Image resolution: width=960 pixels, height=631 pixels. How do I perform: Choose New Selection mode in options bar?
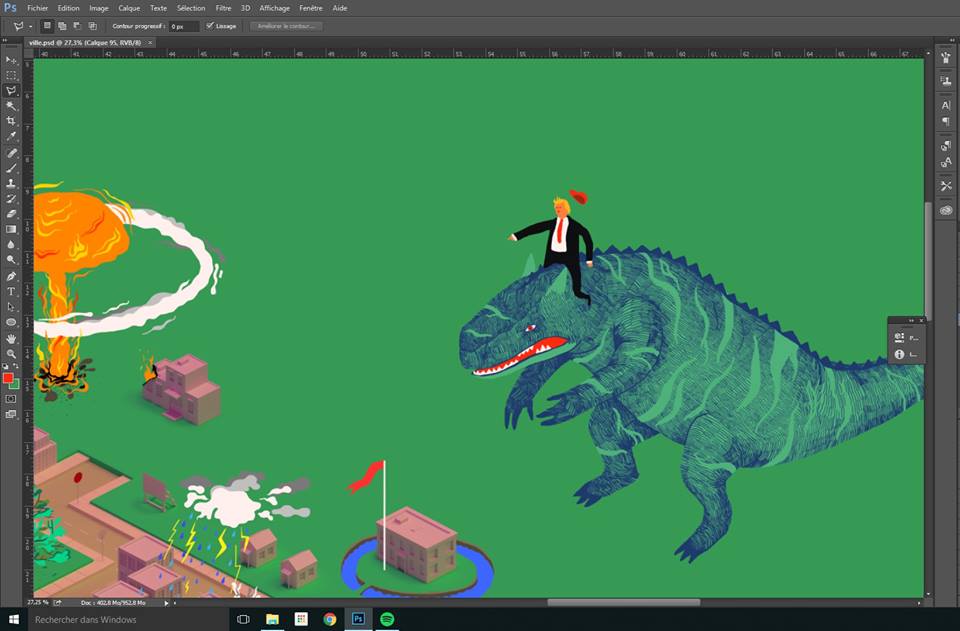pyautogui.click(x=47, y=26)
